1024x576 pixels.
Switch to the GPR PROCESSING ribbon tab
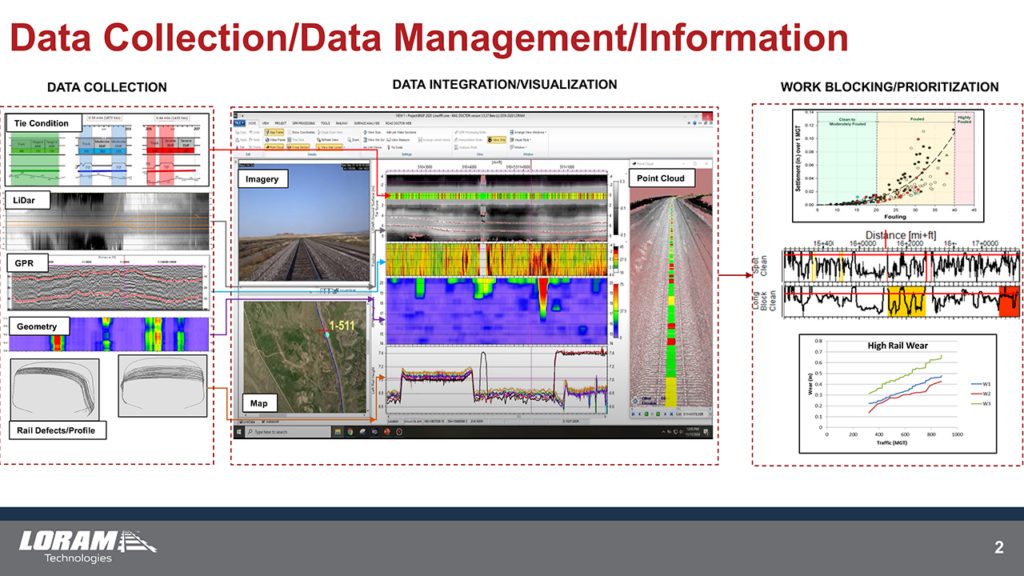pos(301,123)
